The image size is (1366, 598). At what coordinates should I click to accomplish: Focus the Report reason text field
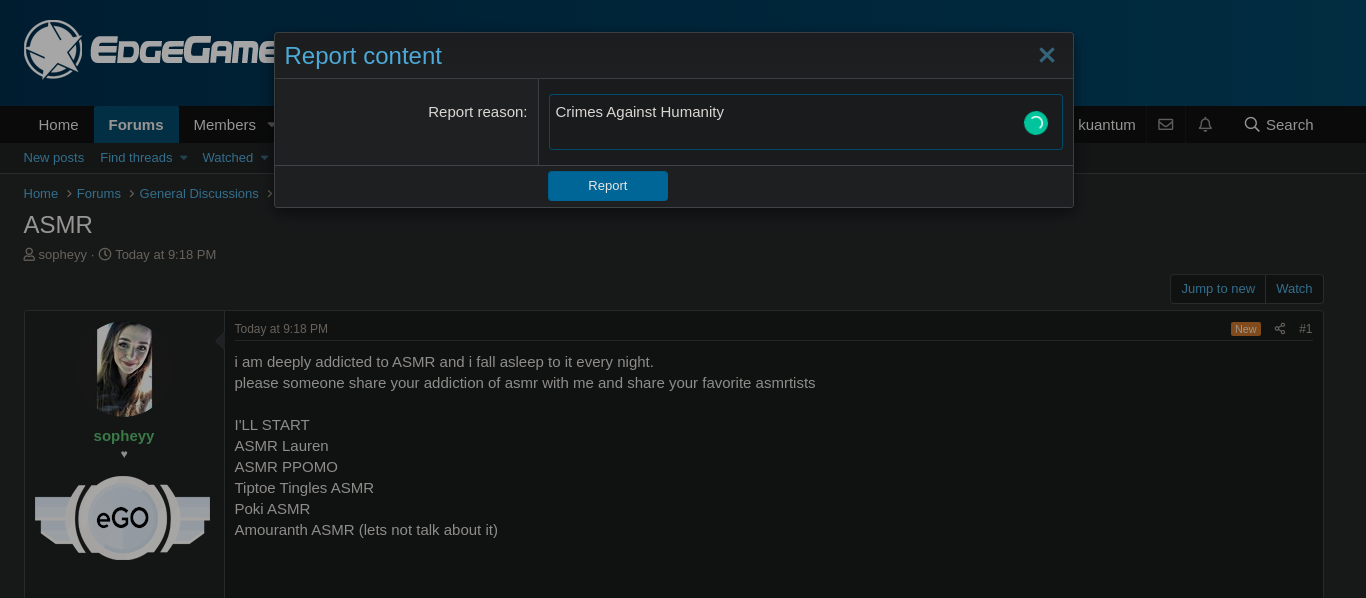(805, 122)
